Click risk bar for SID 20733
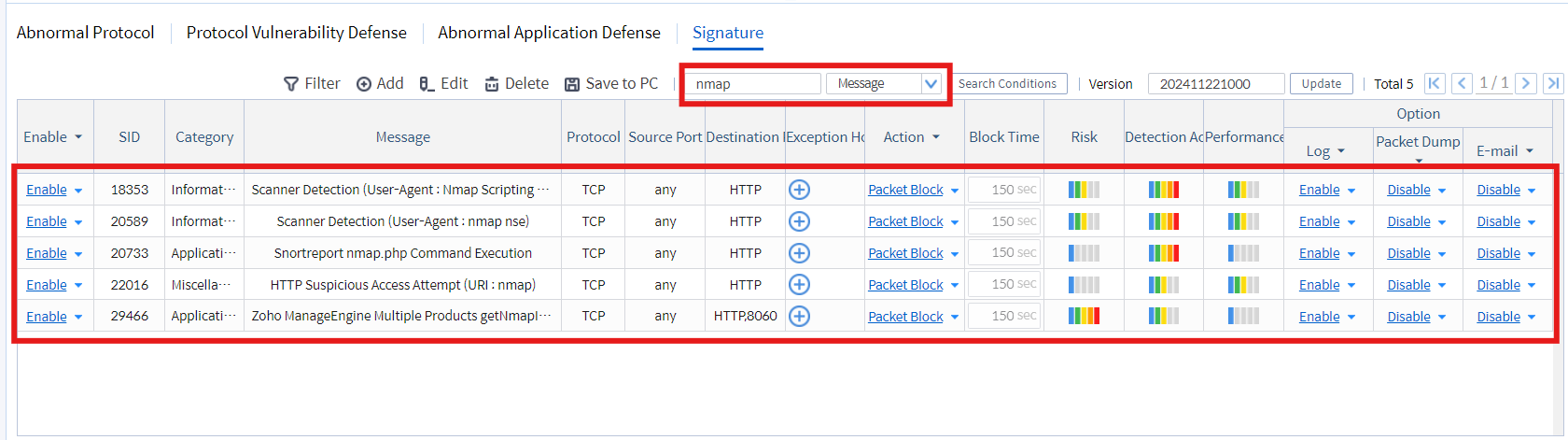1568x440 pixels. [x=1084, y=253]
